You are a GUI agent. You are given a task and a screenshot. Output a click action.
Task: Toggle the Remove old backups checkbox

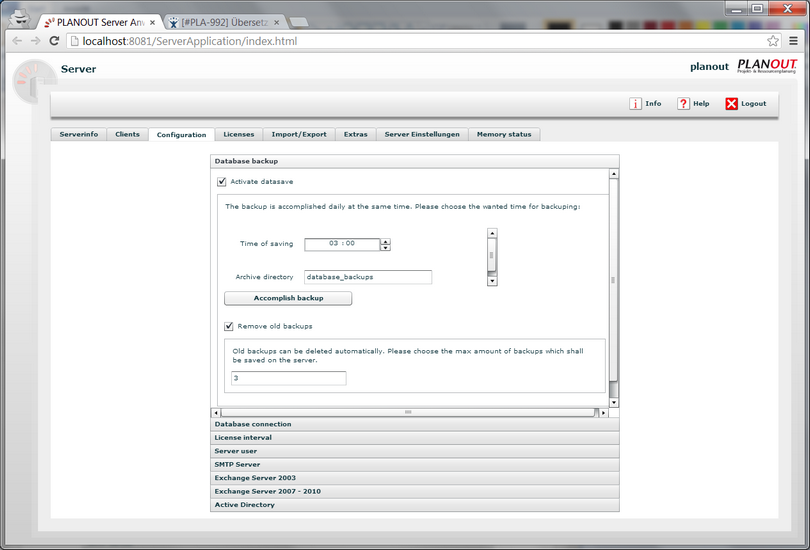pos(228,326)
